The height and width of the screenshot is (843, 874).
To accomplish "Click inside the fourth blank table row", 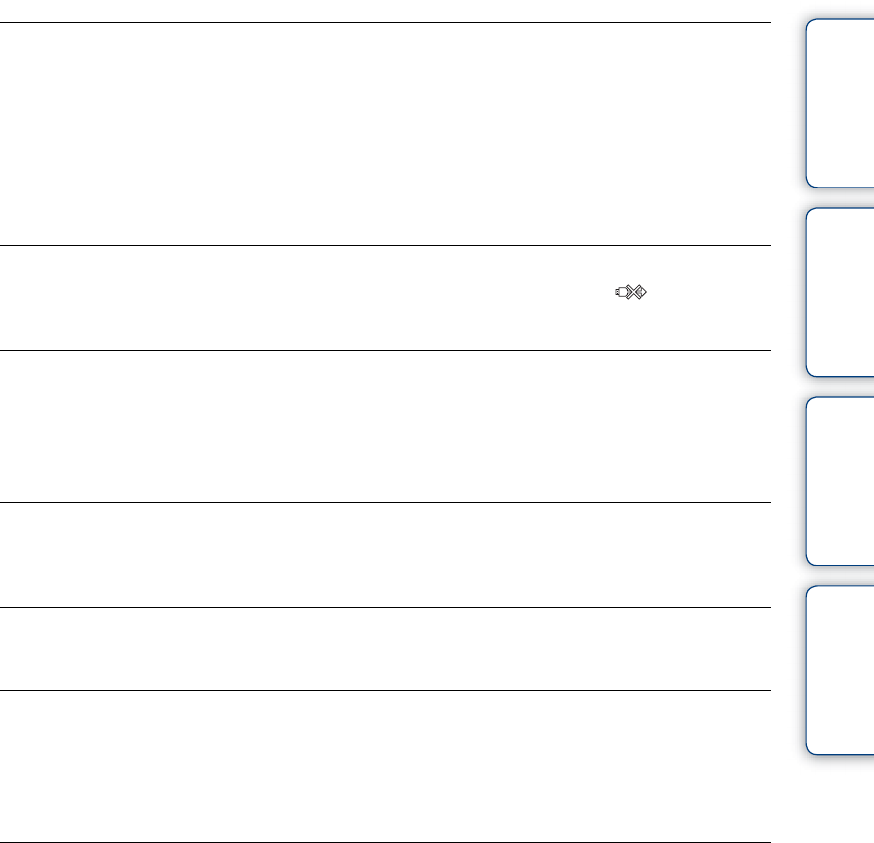I will pos(385,554).
